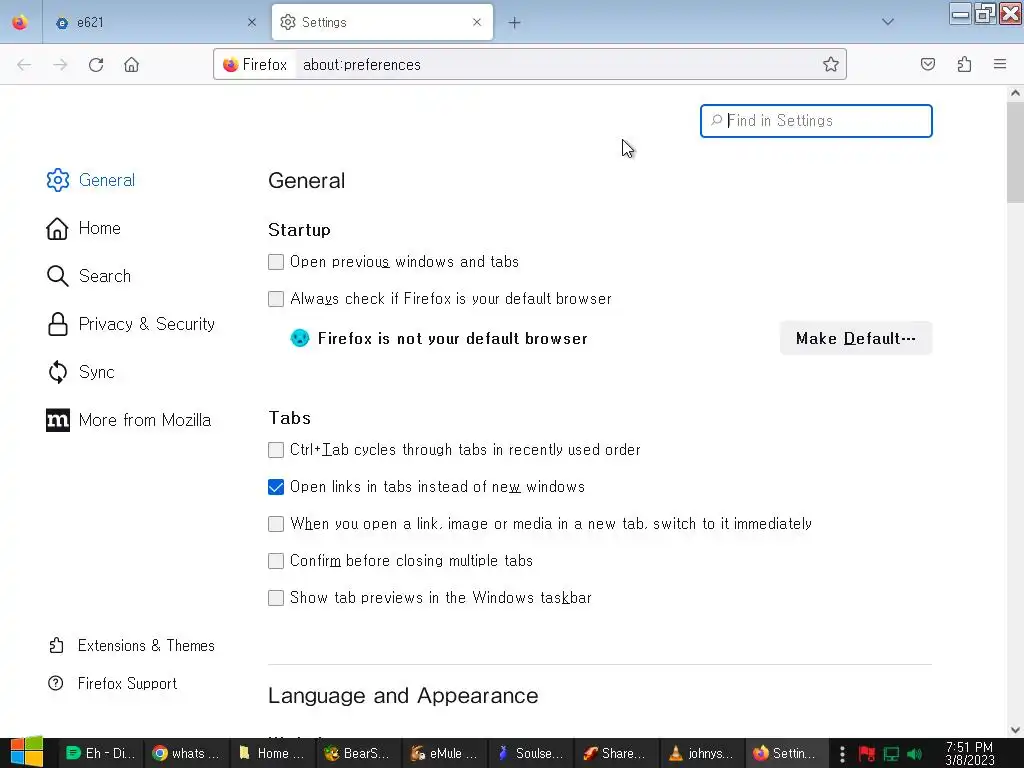Click the scrollbar down arrow
1024x768 pixels.
[1015, 729]
